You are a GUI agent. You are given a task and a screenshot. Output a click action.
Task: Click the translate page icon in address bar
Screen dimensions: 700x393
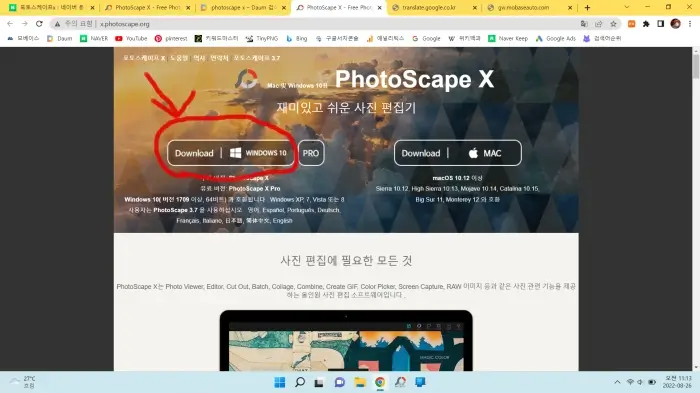tap(584, 24)
